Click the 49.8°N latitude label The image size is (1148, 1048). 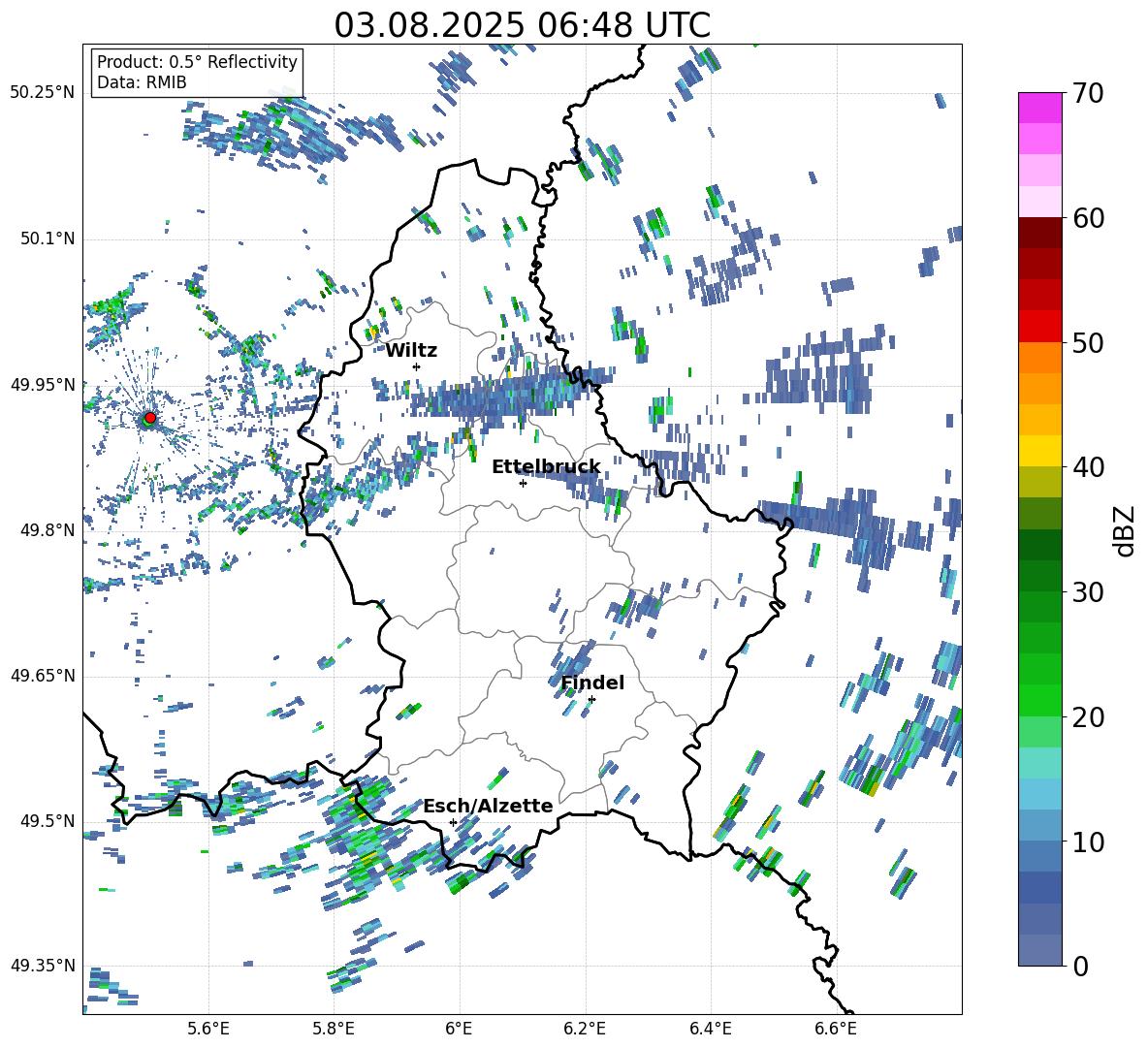click(47, 530)
